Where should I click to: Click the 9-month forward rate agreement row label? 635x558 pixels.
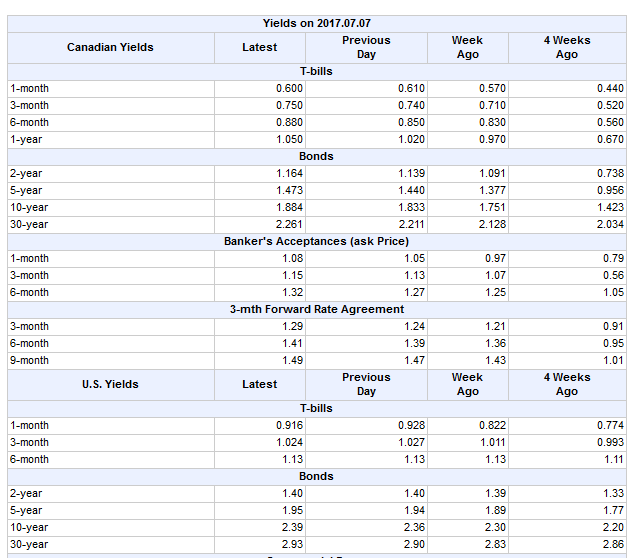pyautogui.click(x=29, y=360)
